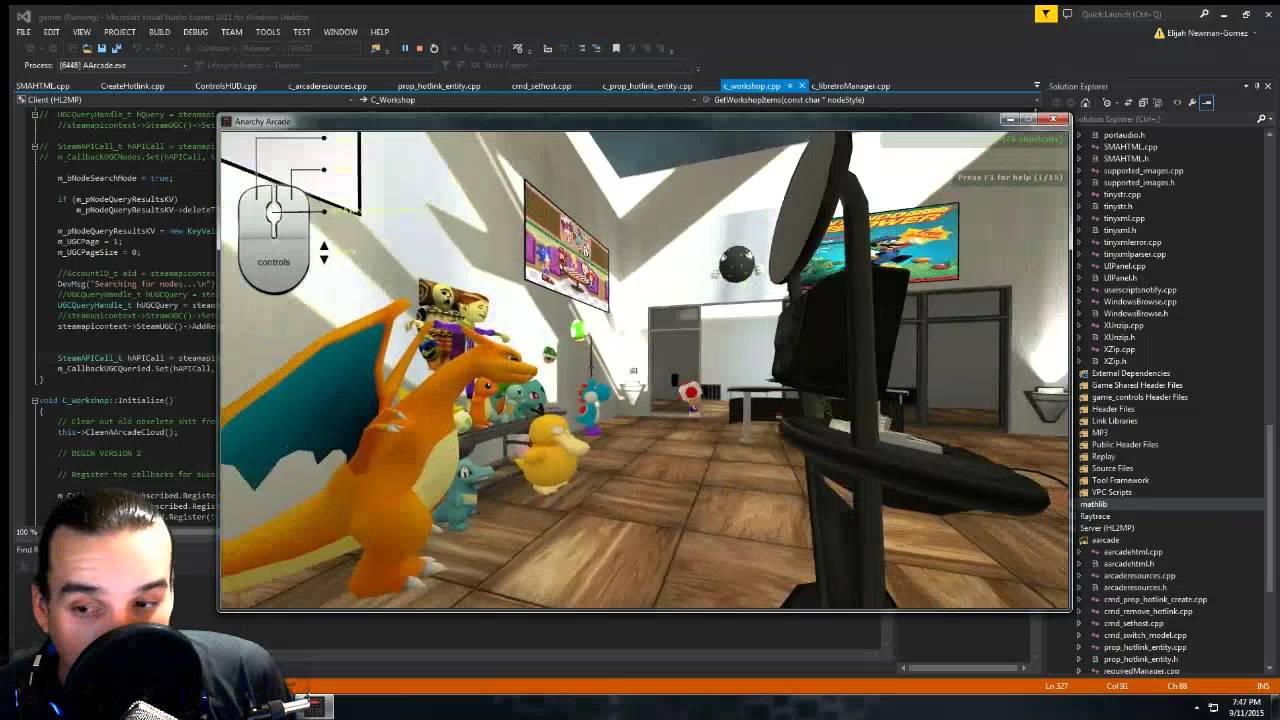Select Server (HL2MP) project node

pos(1107,528)
